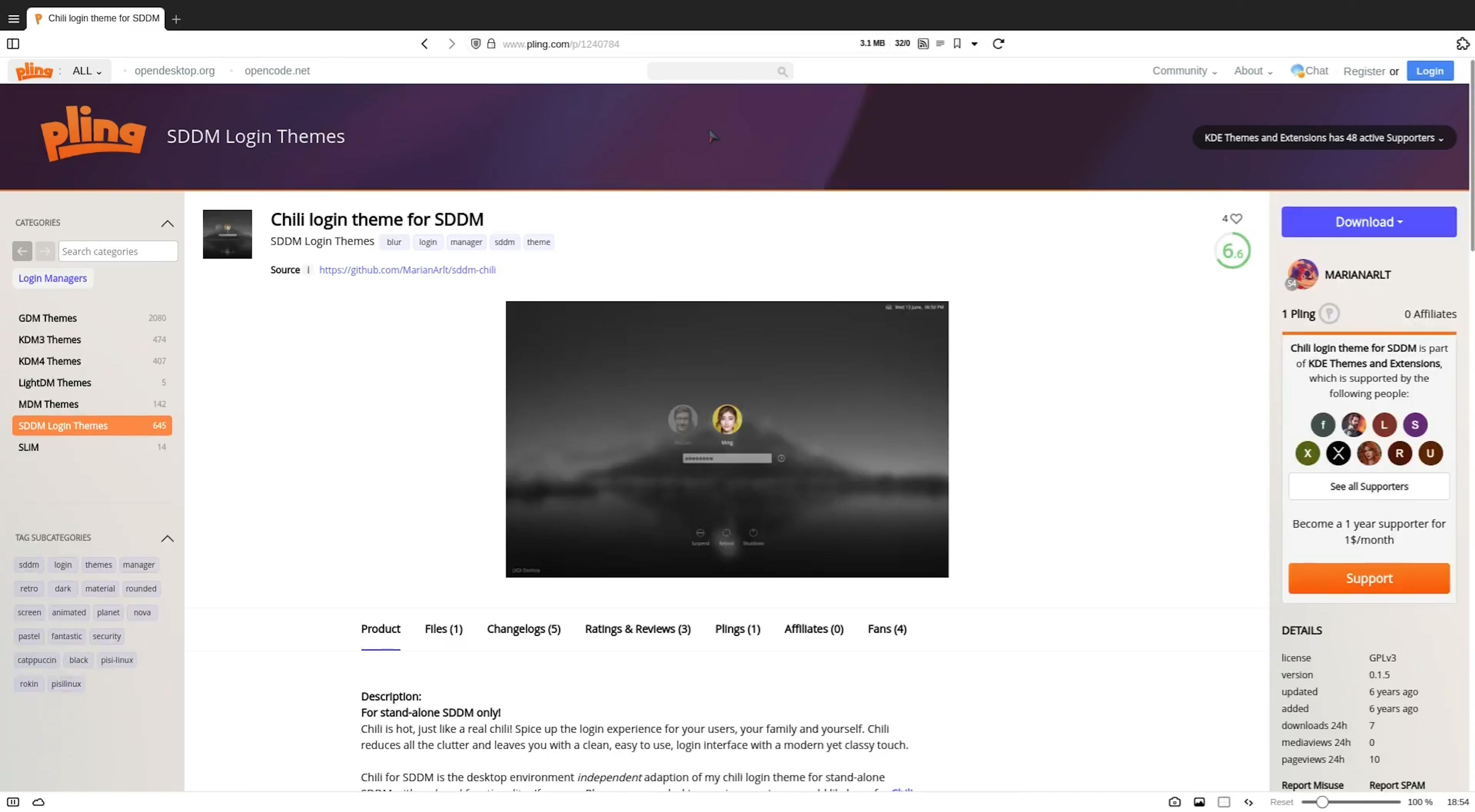The height and width of the screenshot is (812, 1475).
Task: Click the browser reload page icon
Action: pos(998,43)
